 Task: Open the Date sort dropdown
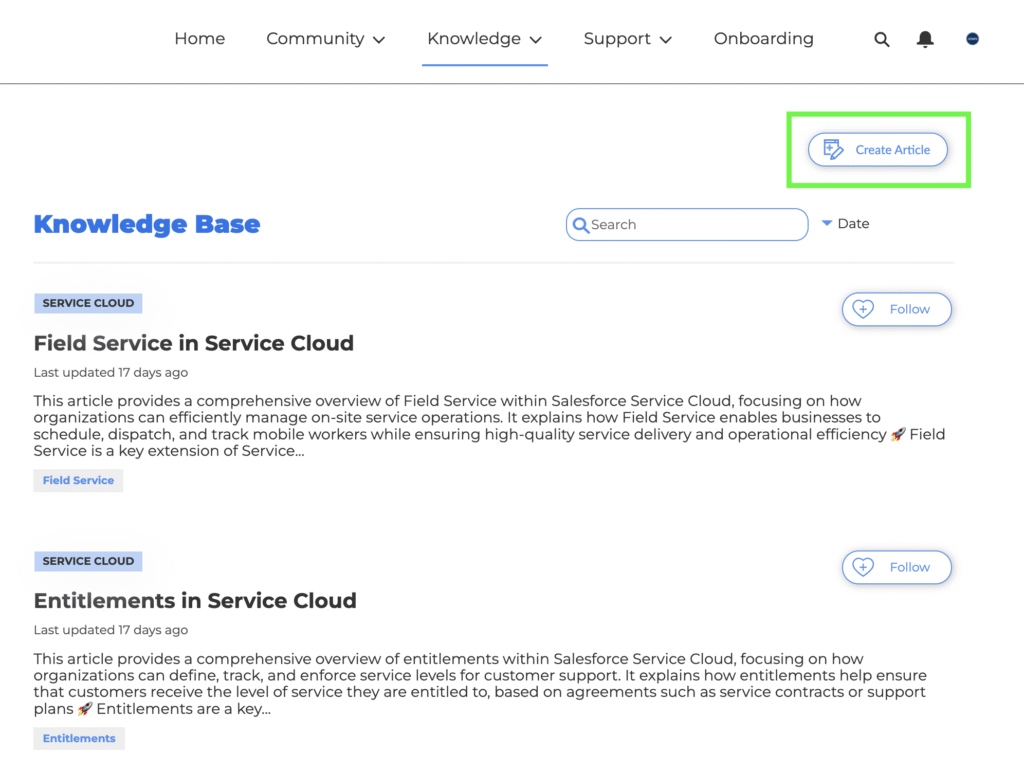tap(845, 224)
